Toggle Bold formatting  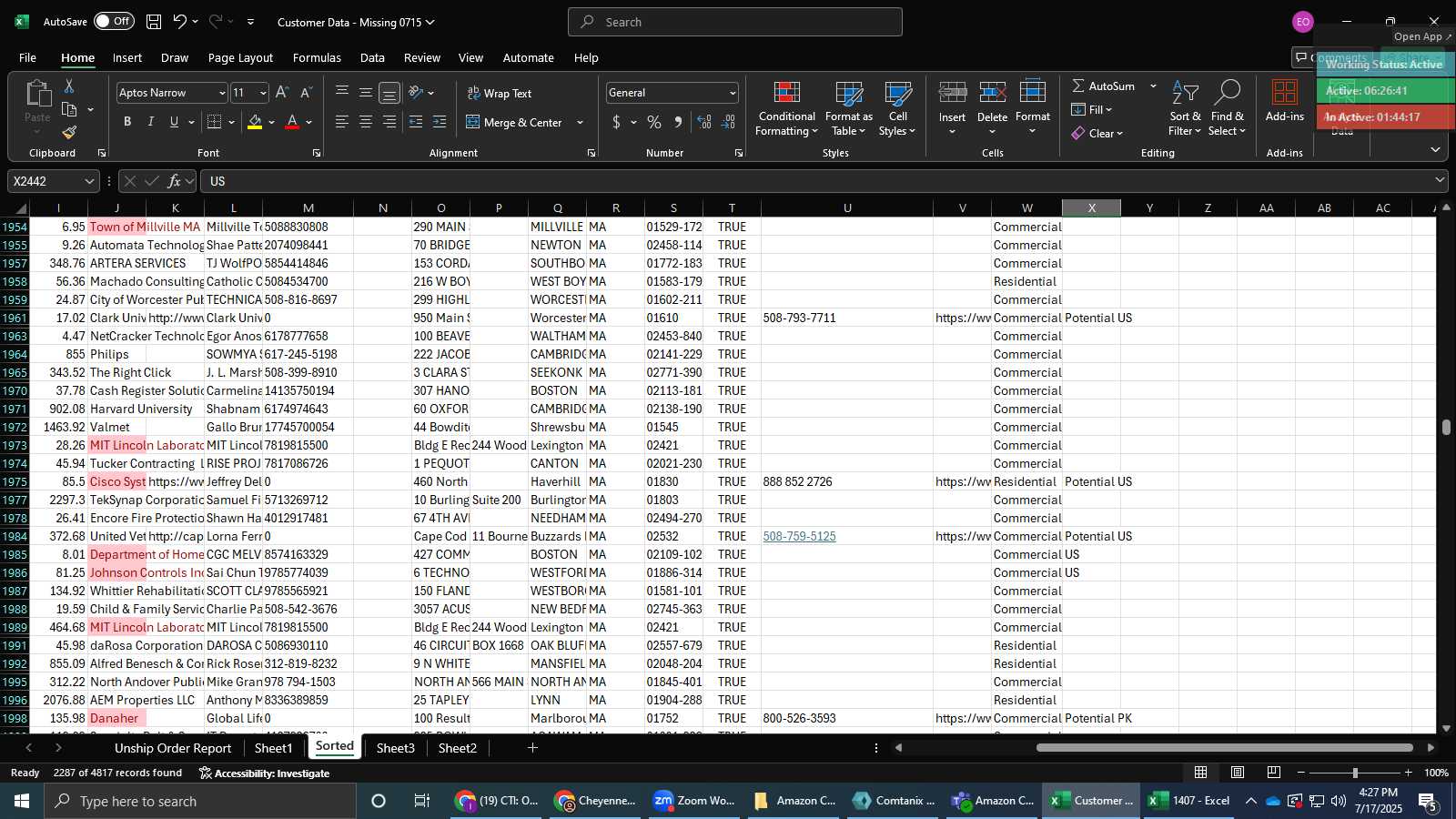(x=127, y=122)
